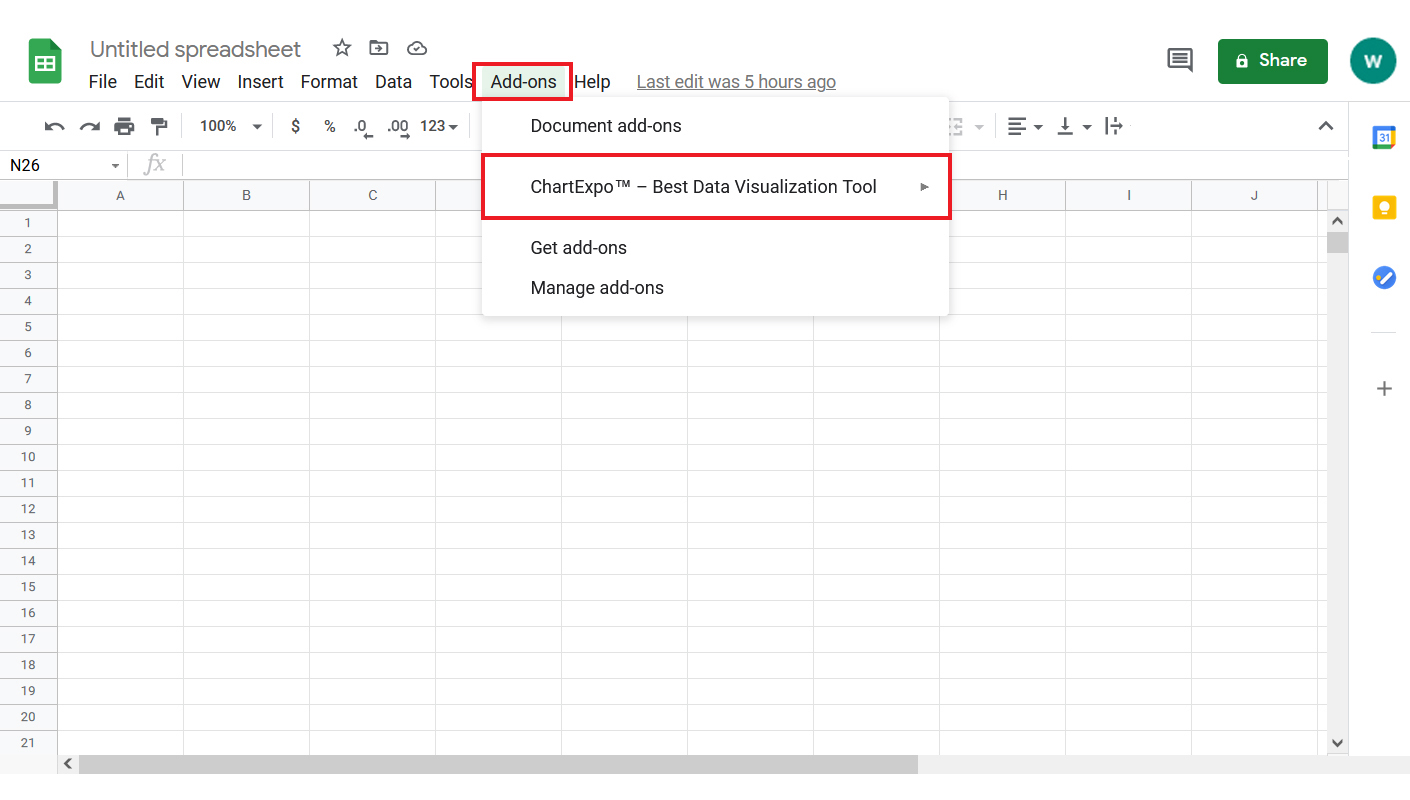The height and width of the screenshot is (800, 1410).
Task: Select column C header
Action: coord(373,196)
